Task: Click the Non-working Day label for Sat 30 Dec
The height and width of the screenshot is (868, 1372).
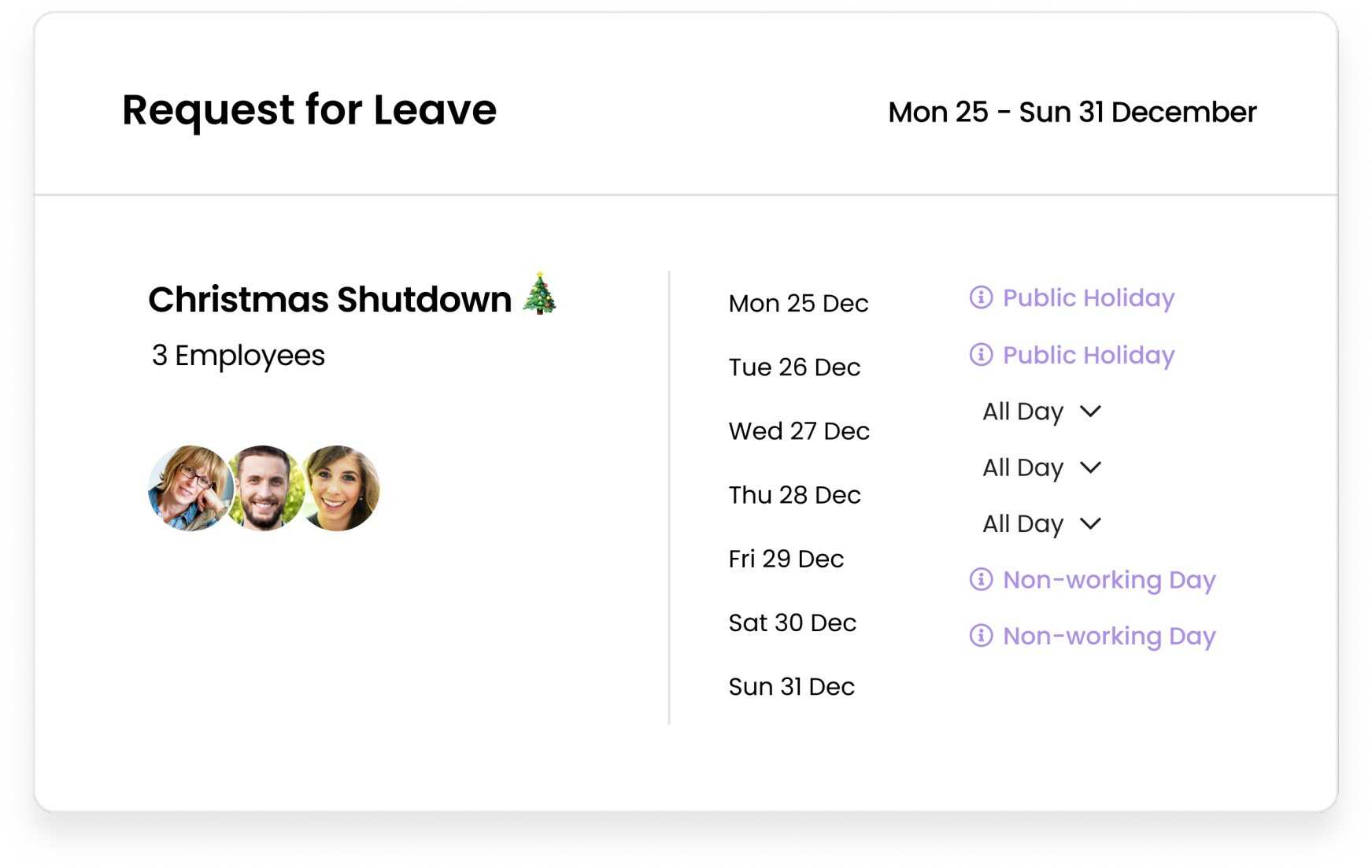Action: 1108,580
